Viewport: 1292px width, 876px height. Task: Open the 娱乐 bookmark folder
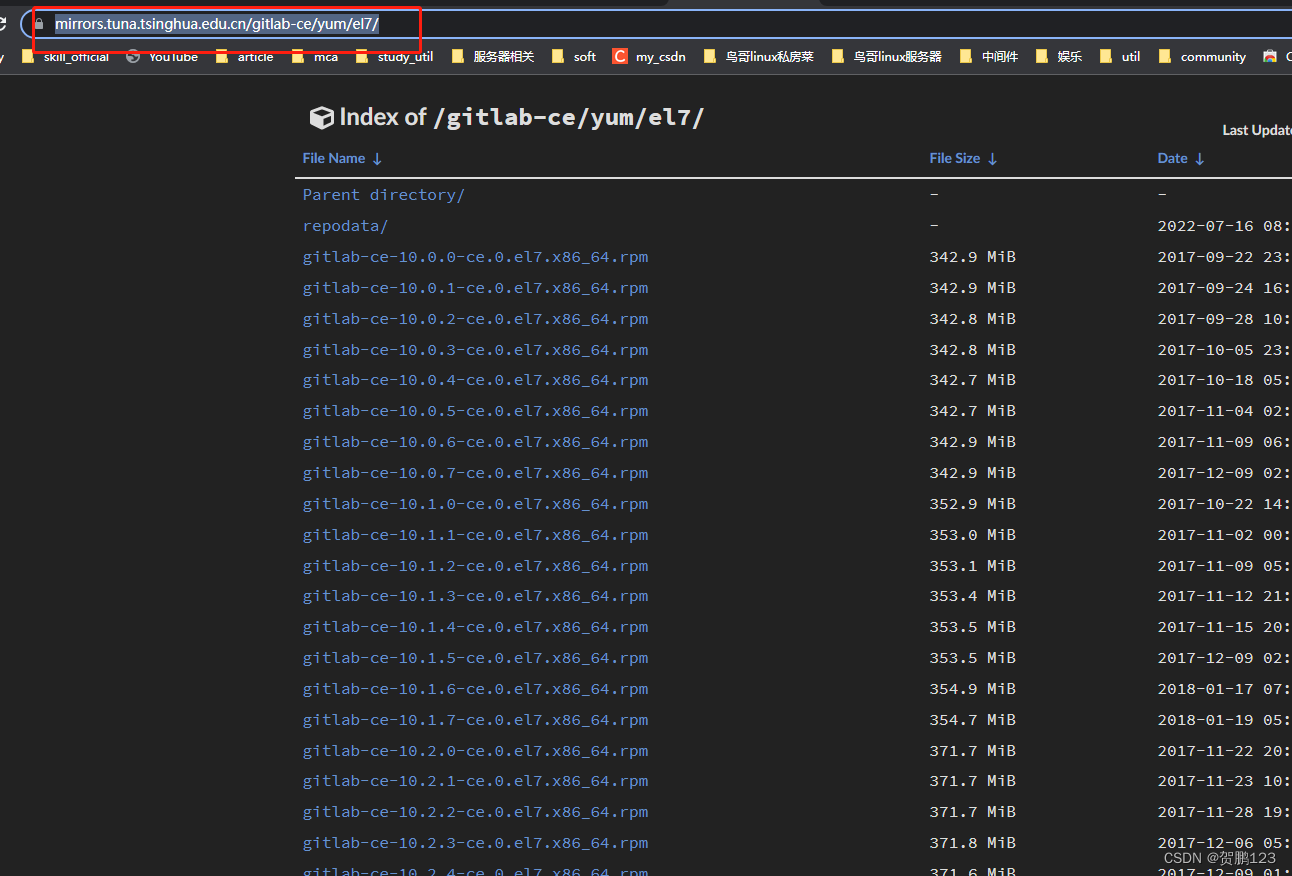coord(1058,57)
